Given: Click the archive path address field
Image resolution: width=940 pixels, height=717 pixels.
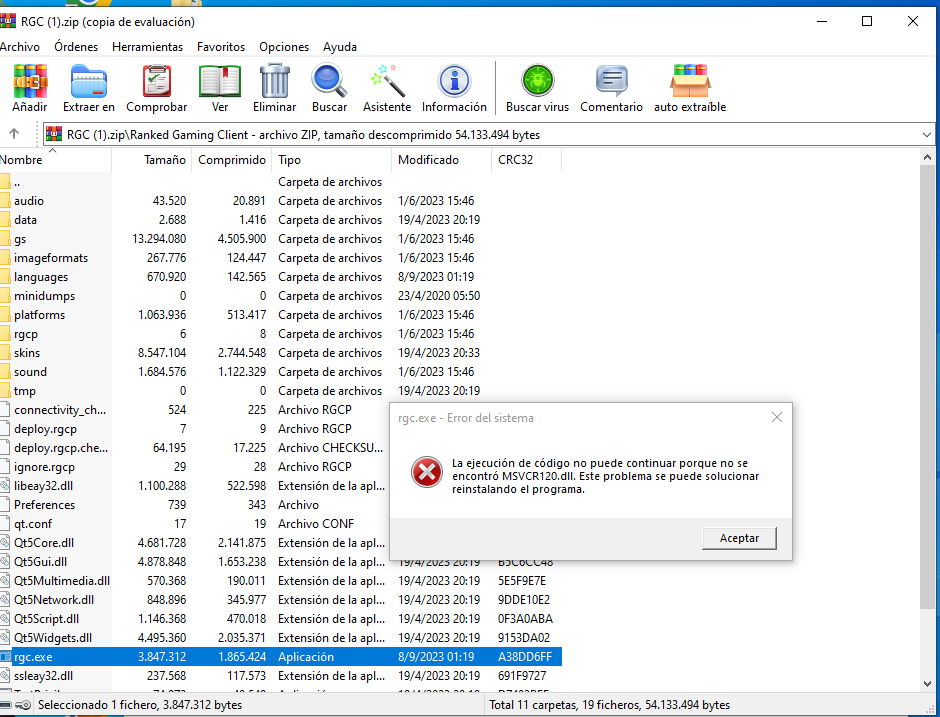Looking at the screenshot, I should 488,135.
